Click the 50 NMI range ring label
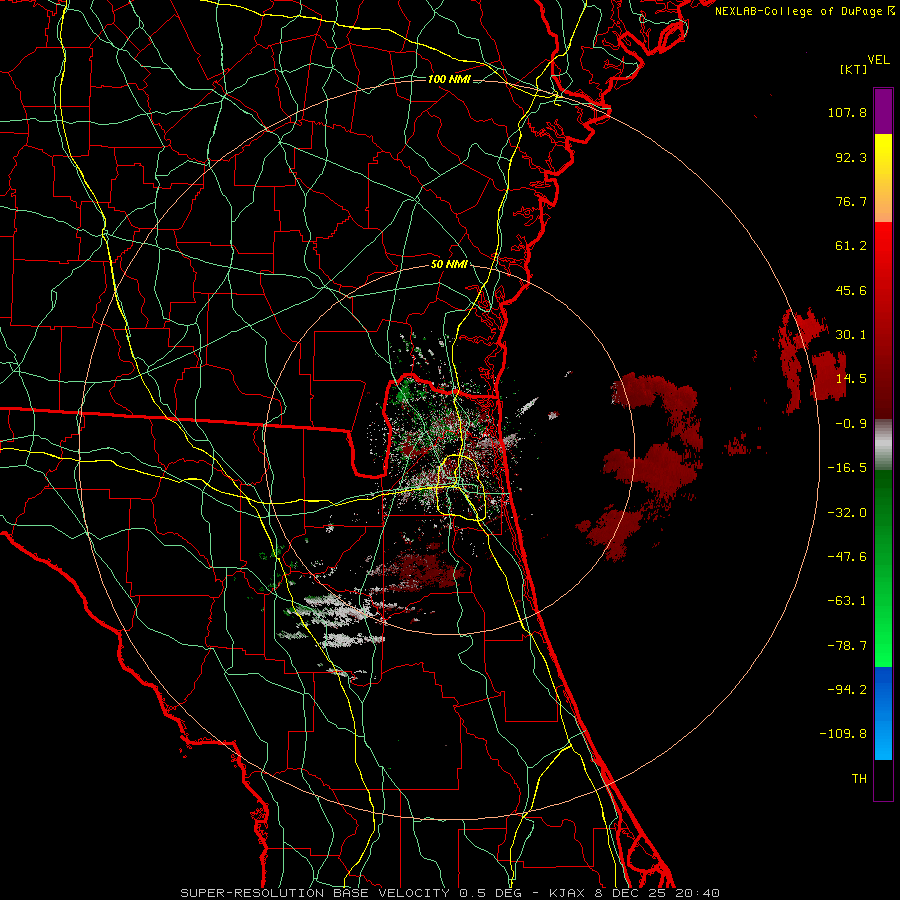 point(449,265)
